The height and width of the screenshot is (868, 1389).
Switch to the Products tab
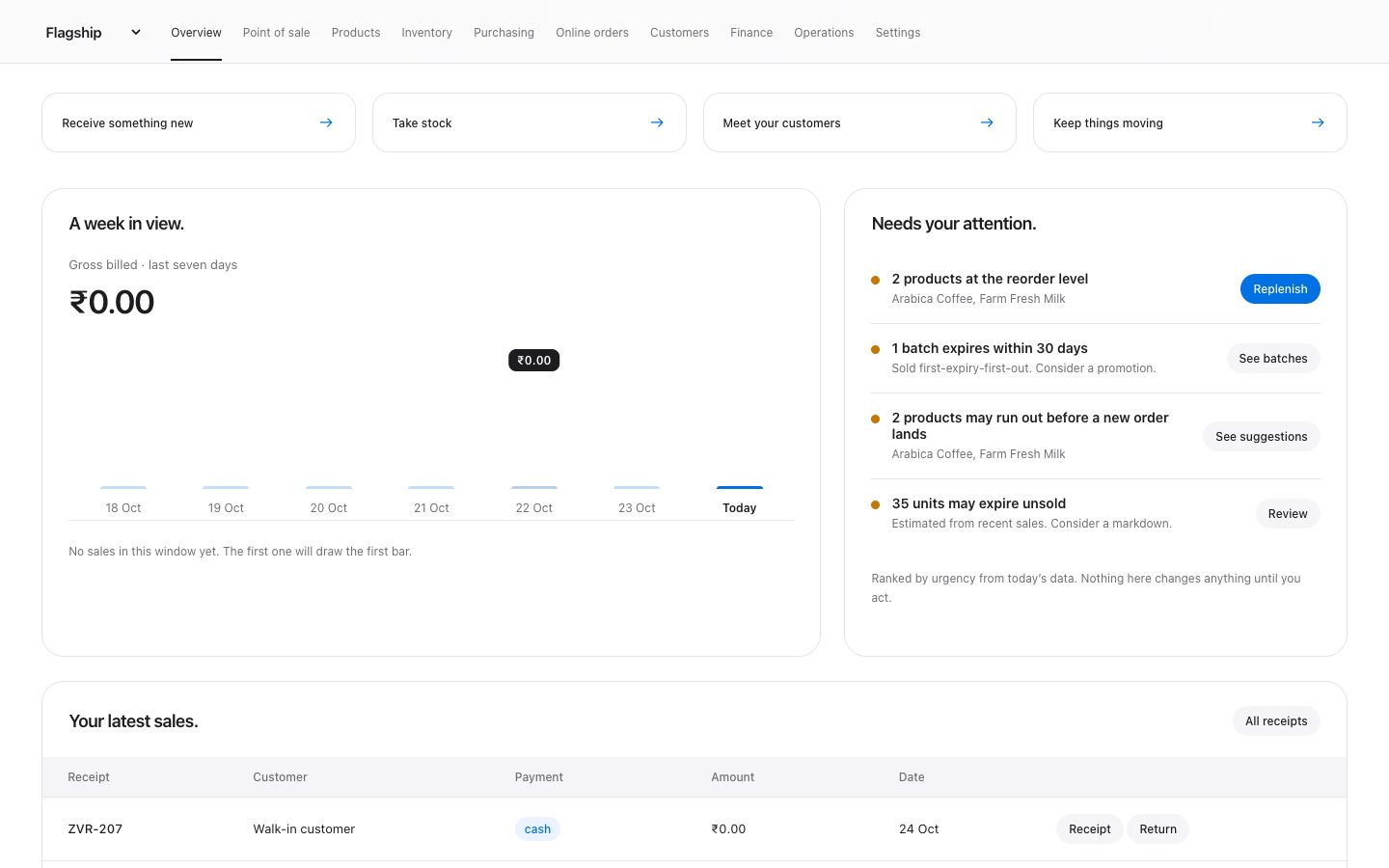click(356, 33)
